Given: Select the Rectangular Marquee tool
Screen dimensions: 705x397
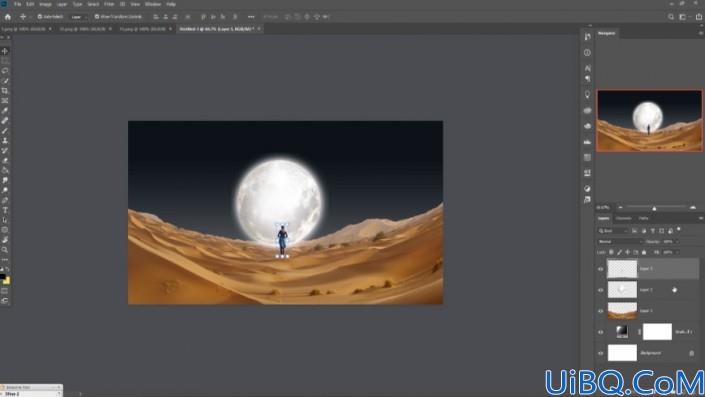Looking at the screenshot, I should pyautogui.click(x=5, y=61).
